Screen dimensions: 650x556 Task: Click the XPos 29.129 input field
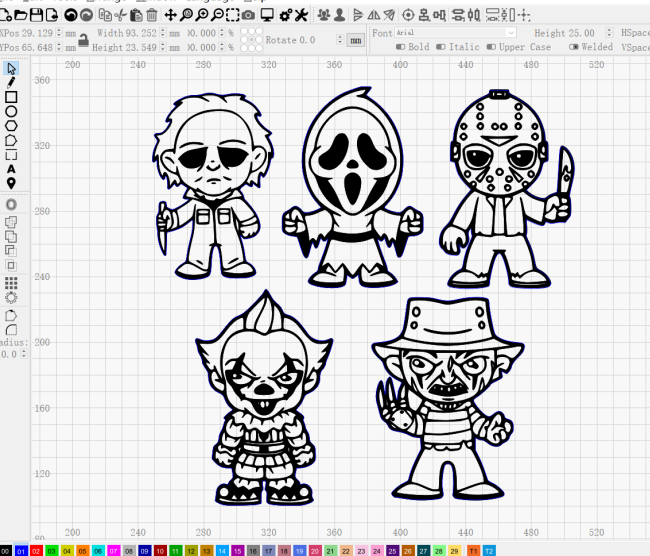(x=37, y=33)
